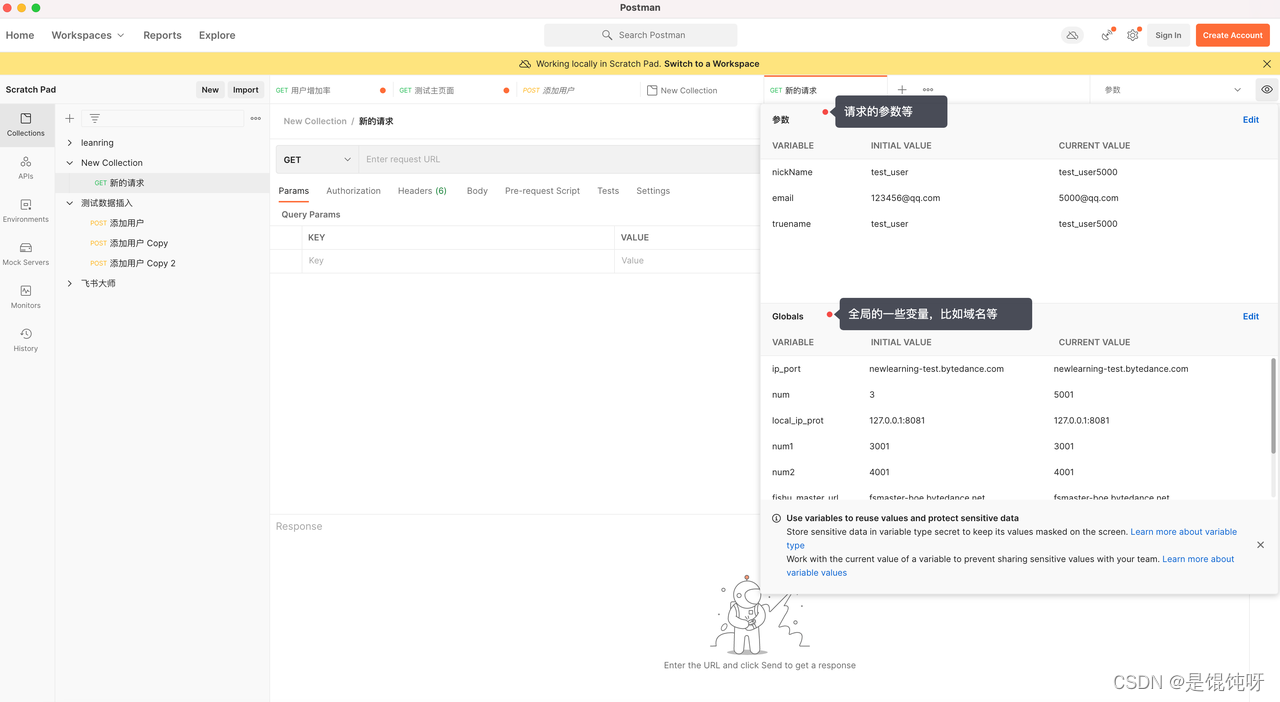The height and width of the screenshot is (702, 1280).
Task: Click the filter icon in collections search
Action: pyautogui.click(x=95, y=118)
